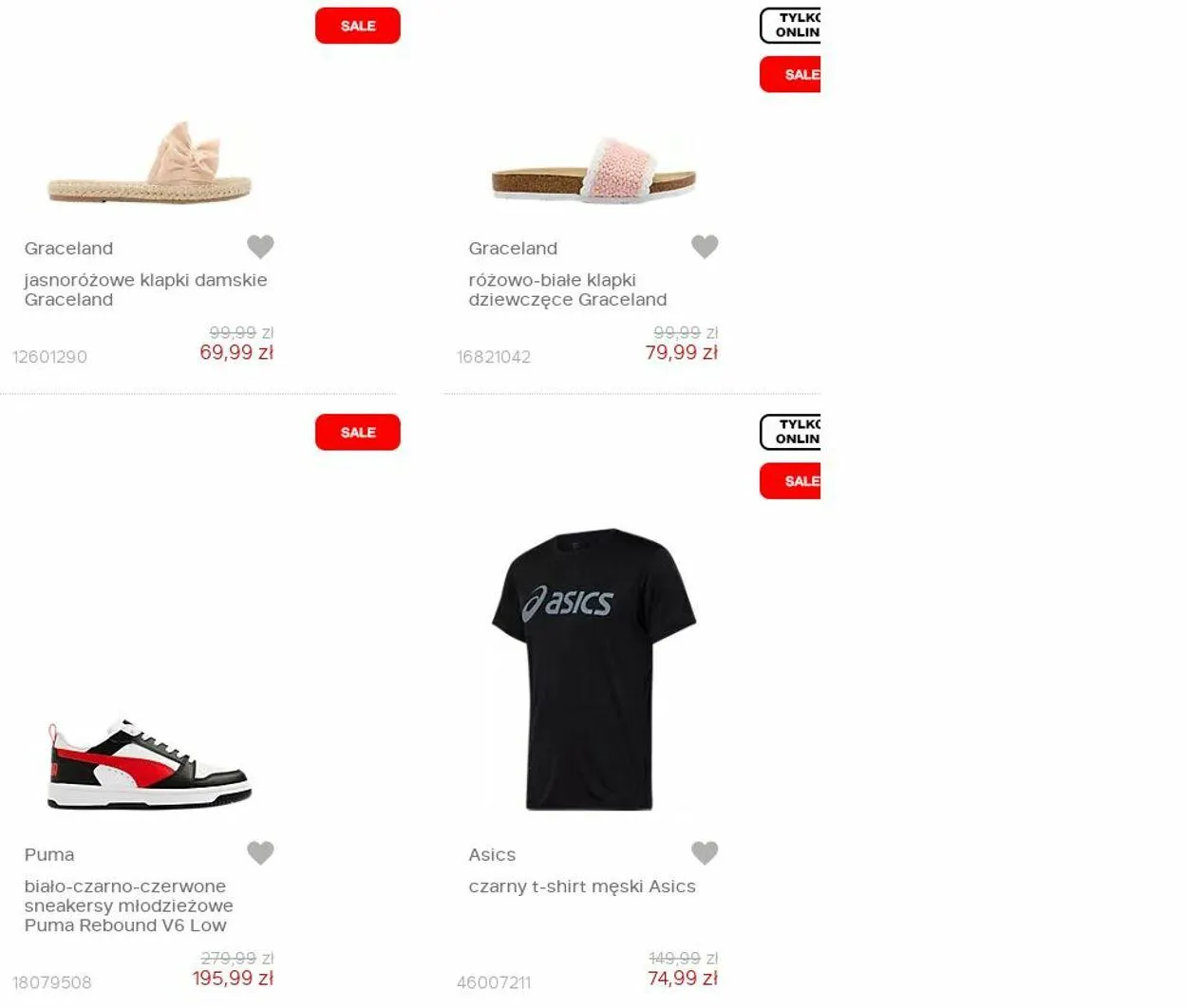View the black Asics t-shirt photo

(594, 669)
